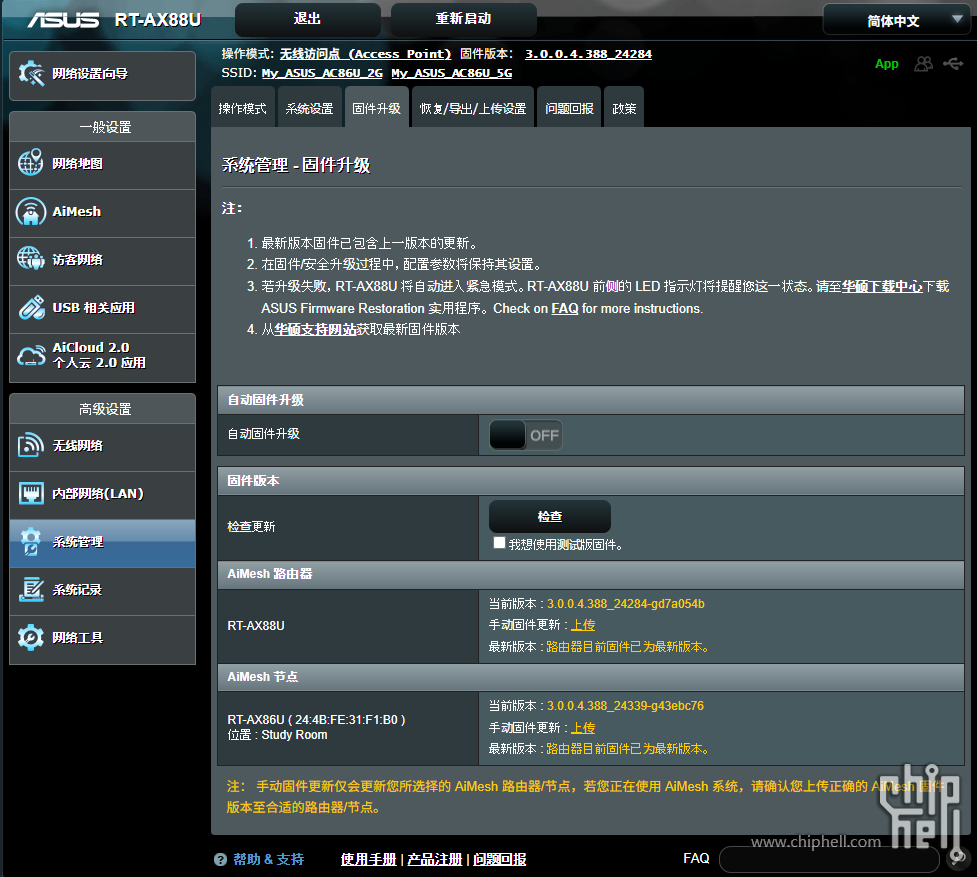Image resolution: width=977 pixels, height=877 pixels.
Task: Click RT-AX86U node MAC address text
Action: tap(350, 719)
